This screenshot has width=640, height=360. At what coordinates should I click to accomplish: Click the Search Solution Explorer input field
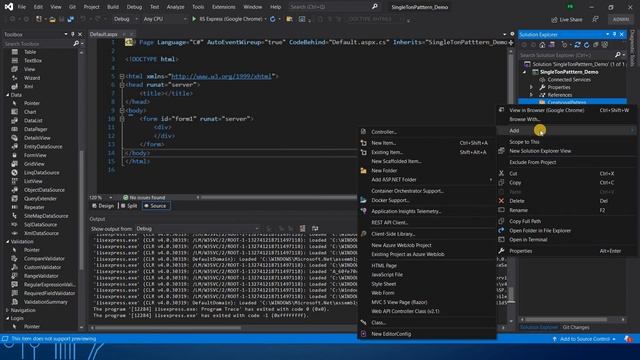[x=566, y=55]
